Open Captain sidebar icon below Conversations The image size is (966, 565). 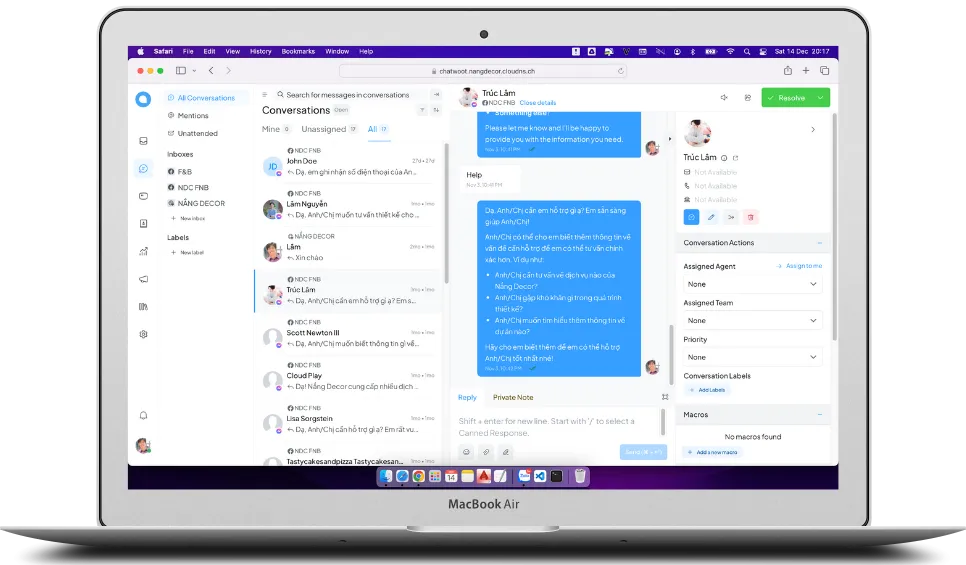144,196
